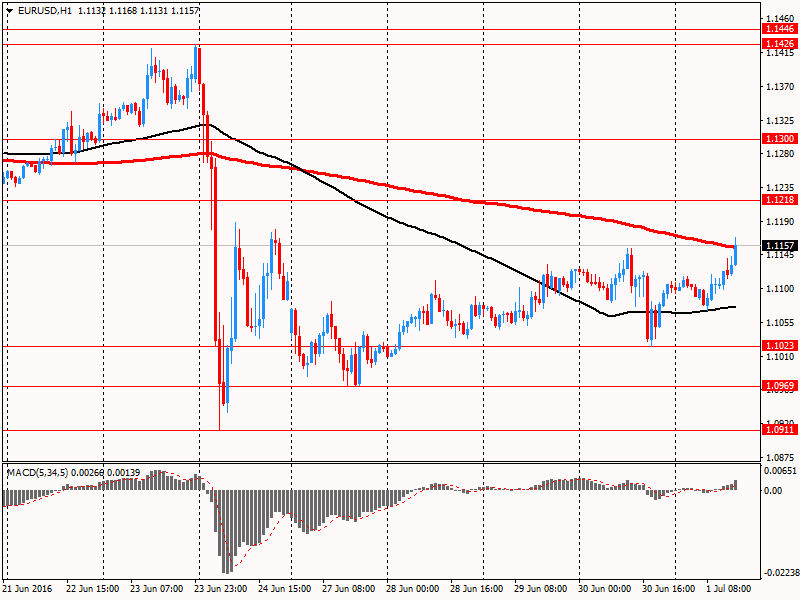The width and height of the screenshot is (800, 600).
Task: Click the 27 Jun 08:00 time axis label
Action: [x=349, y=589]
